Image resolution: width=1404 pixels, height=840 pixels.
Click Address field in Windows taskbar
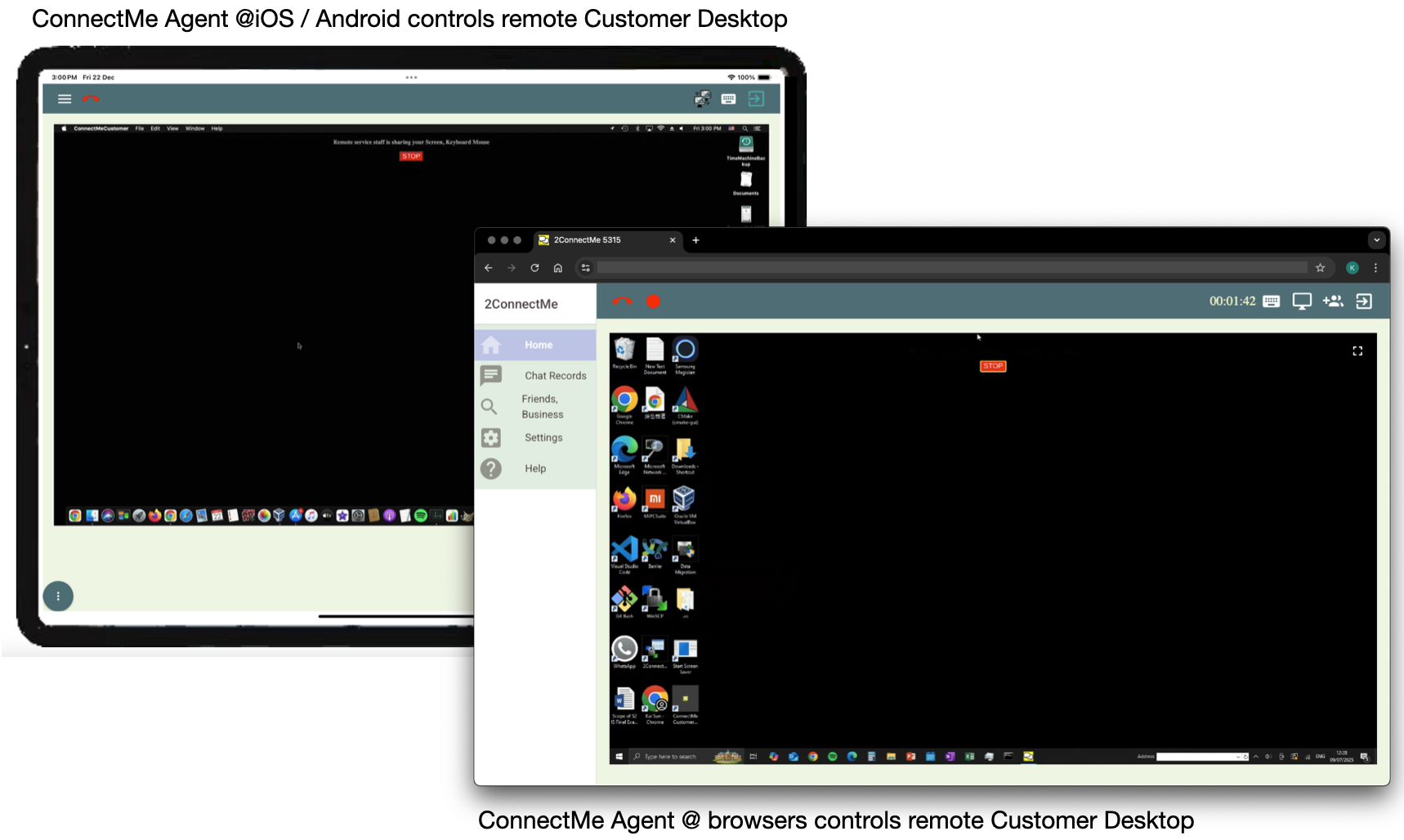pyautogui.click(x=1198, y=757)
